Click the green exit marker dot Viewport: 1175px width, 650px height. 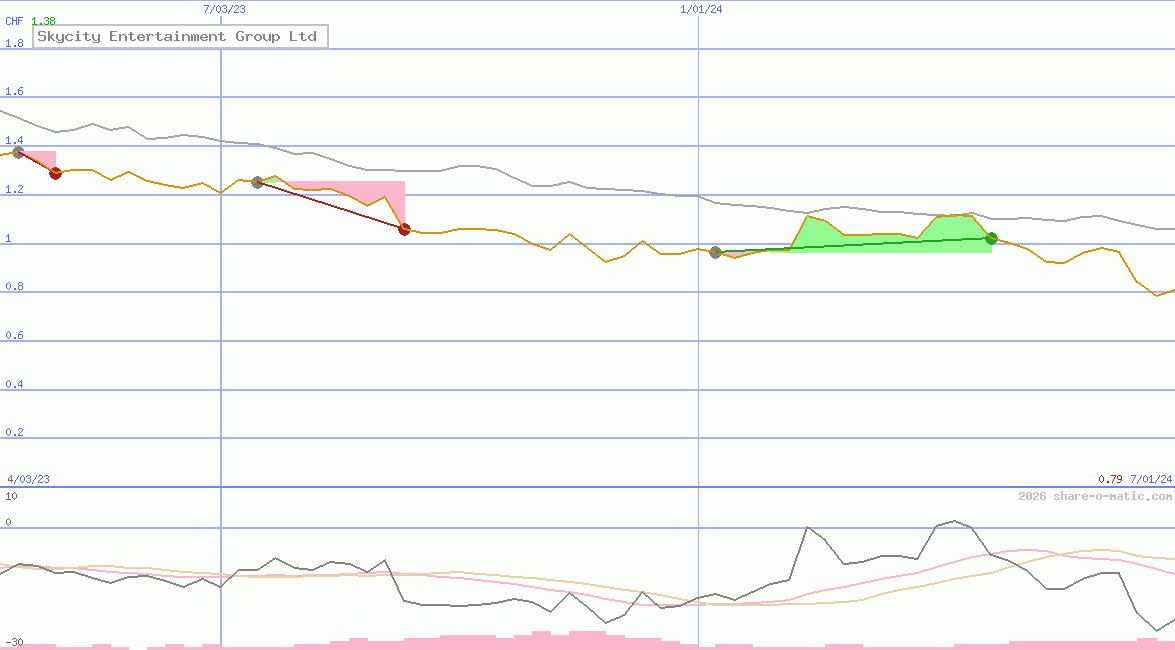point(991,238)
